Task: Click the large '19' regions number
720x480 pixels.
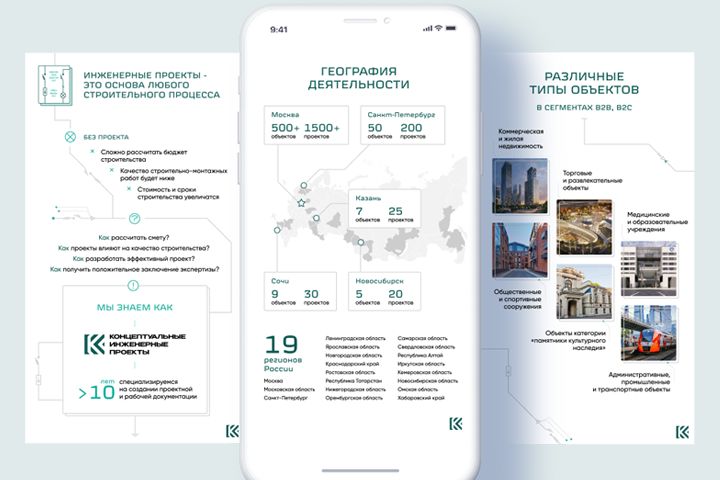Action: 281,344
